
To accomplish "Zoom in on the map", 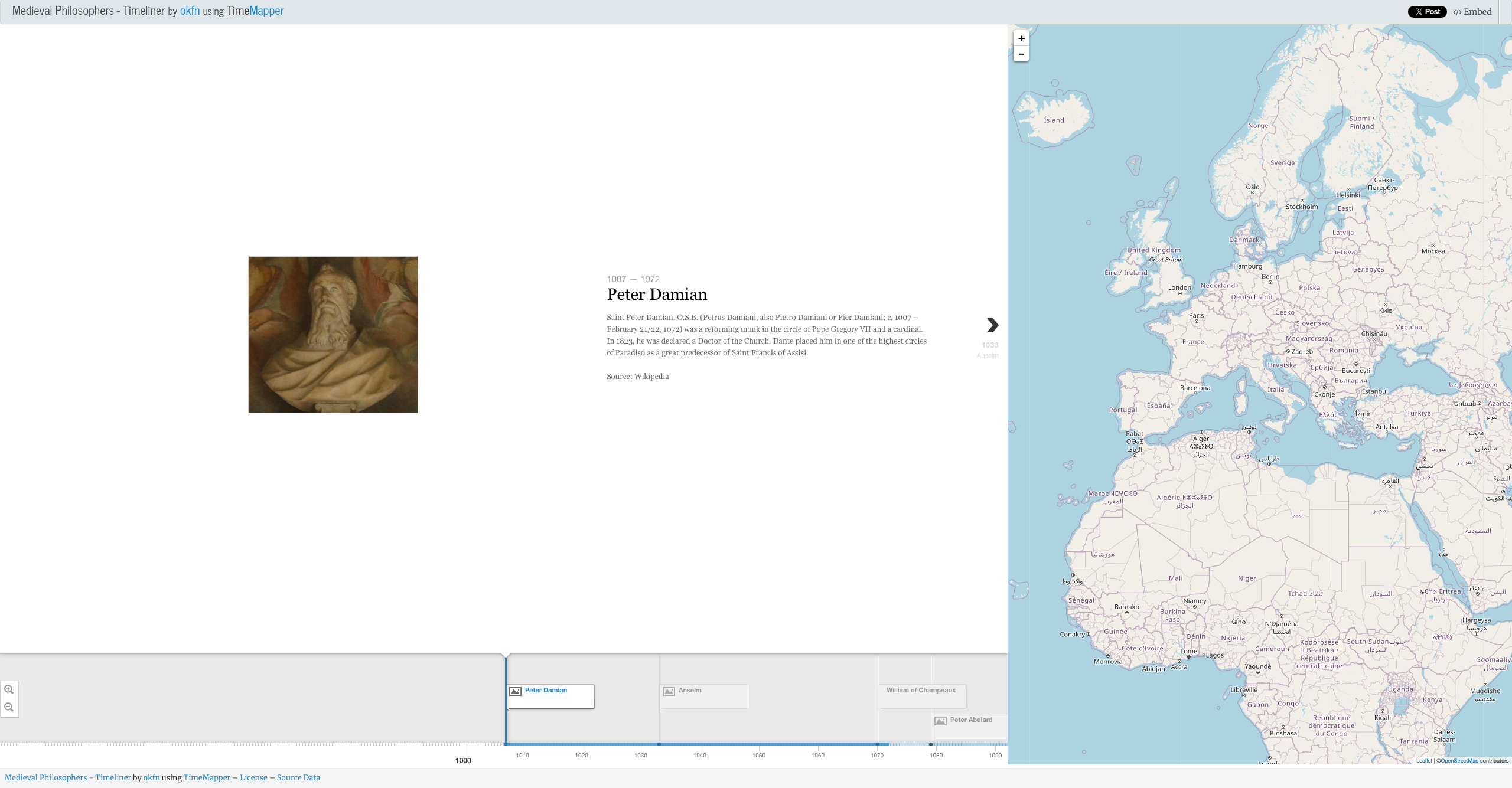I will [x=1021, y=38].
